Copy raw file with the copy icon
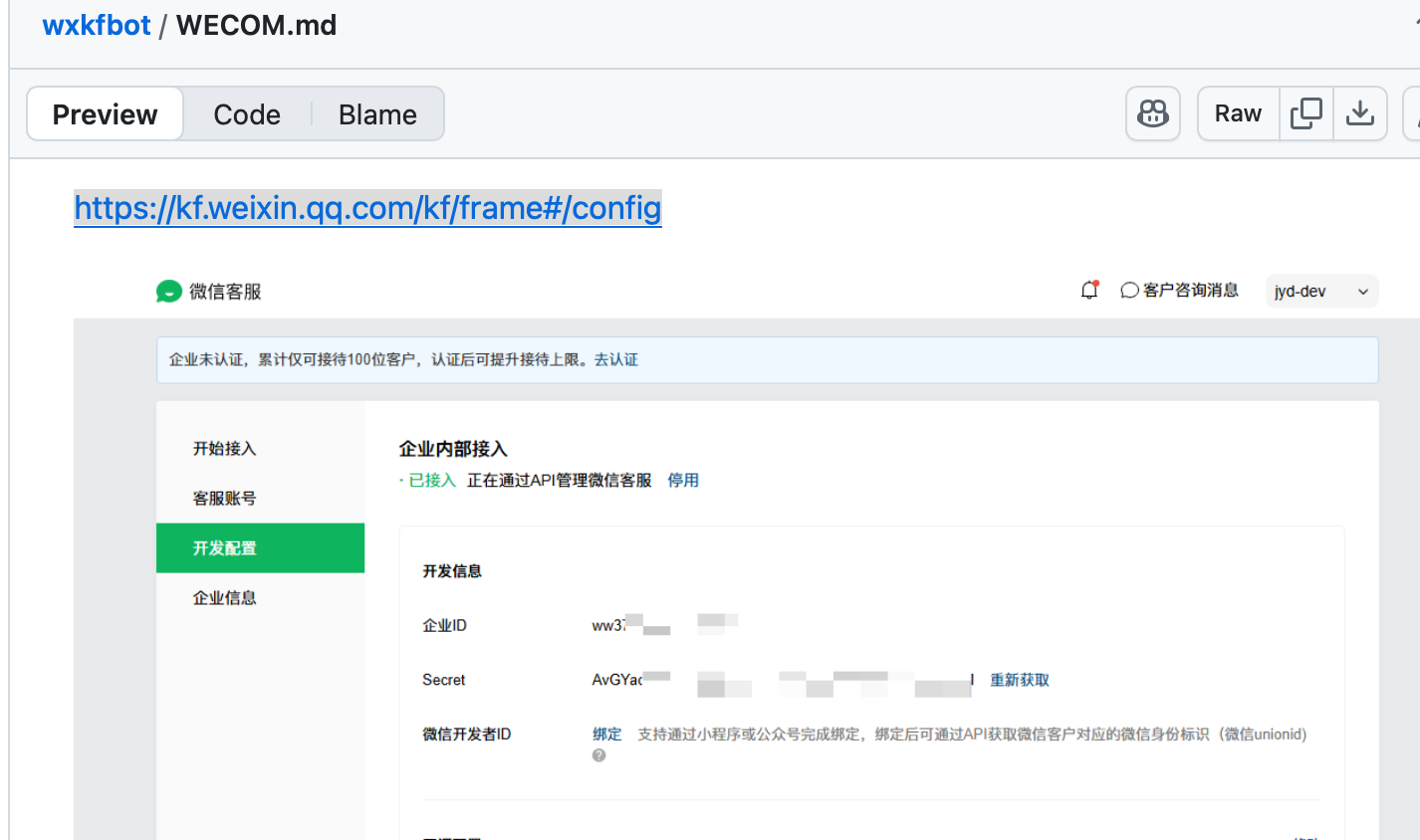This screenshot has width=1420, height=840. click(1306, 113)
